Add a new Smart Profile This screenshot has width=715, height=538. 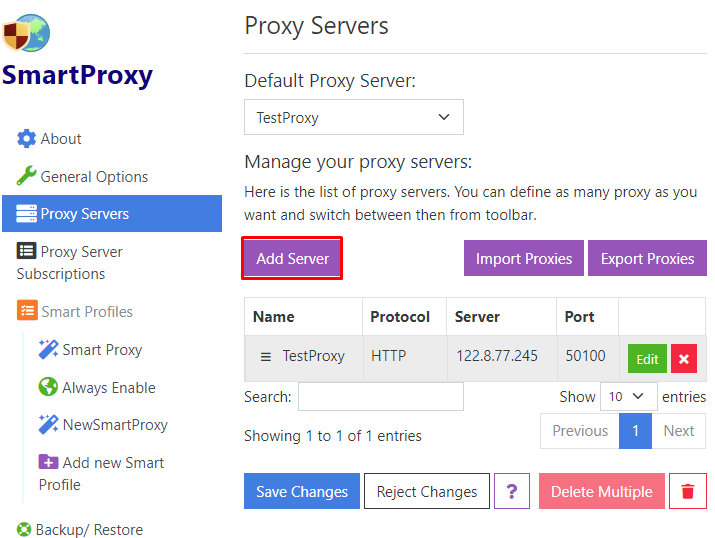coord(101,473)
